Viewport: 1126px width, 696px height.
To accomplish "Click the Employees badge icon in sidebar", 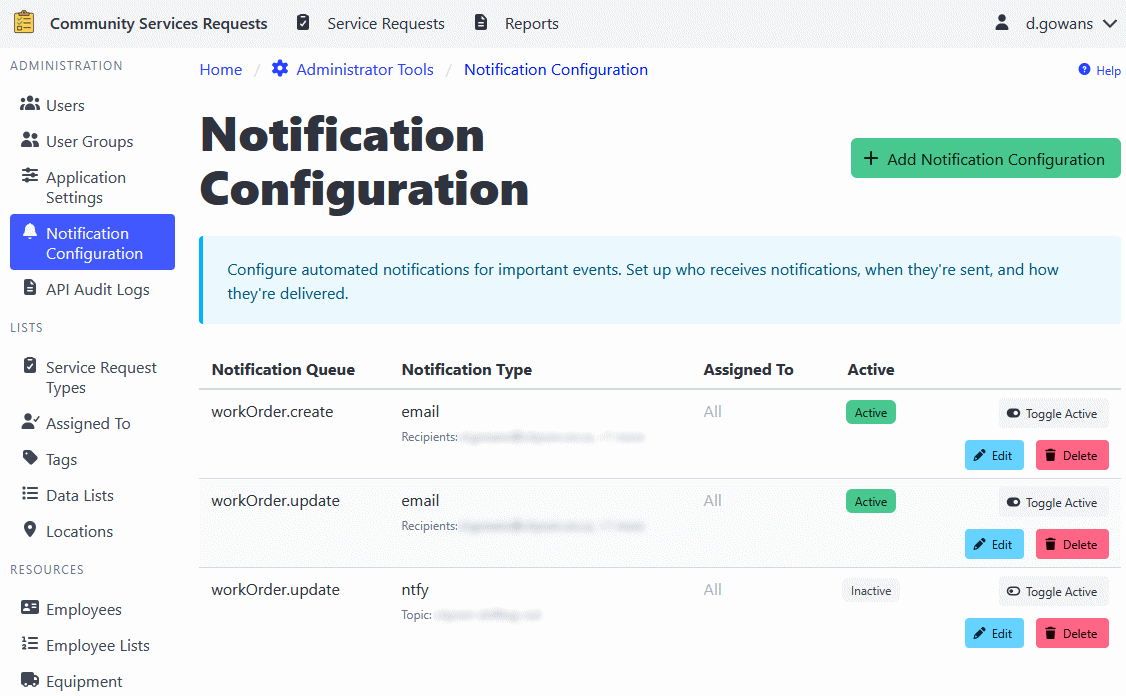I will (x=28, y=608).
